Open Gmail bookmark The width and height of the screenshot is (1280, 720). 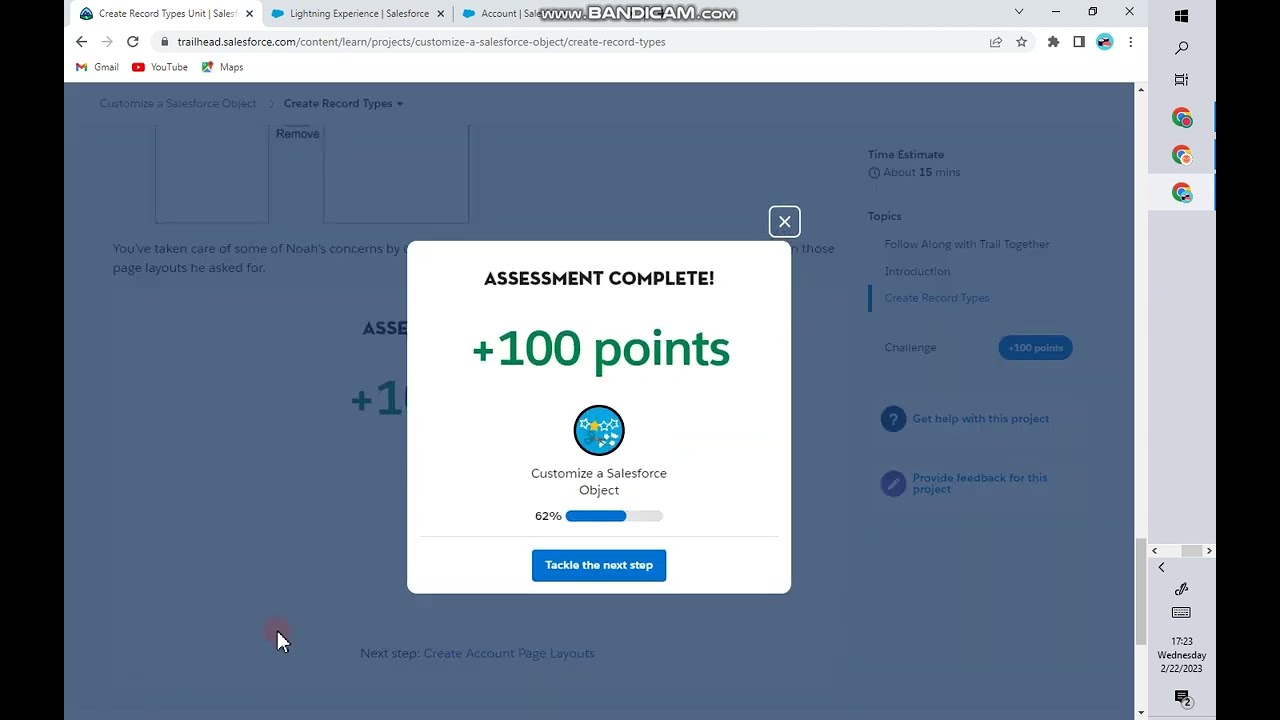click(97, 67)
